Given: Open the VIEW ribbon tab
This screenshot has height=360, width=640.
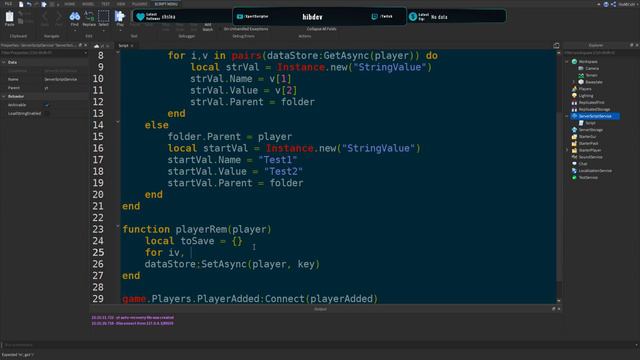Looking at the screenshot, I should [121, 4].
